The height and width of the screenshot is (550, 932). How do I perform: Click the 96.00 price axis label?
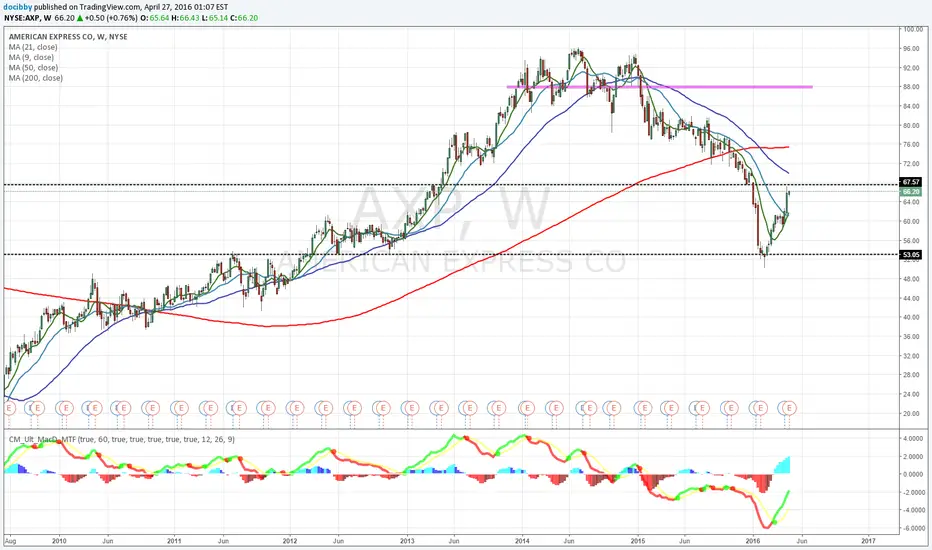911,49
